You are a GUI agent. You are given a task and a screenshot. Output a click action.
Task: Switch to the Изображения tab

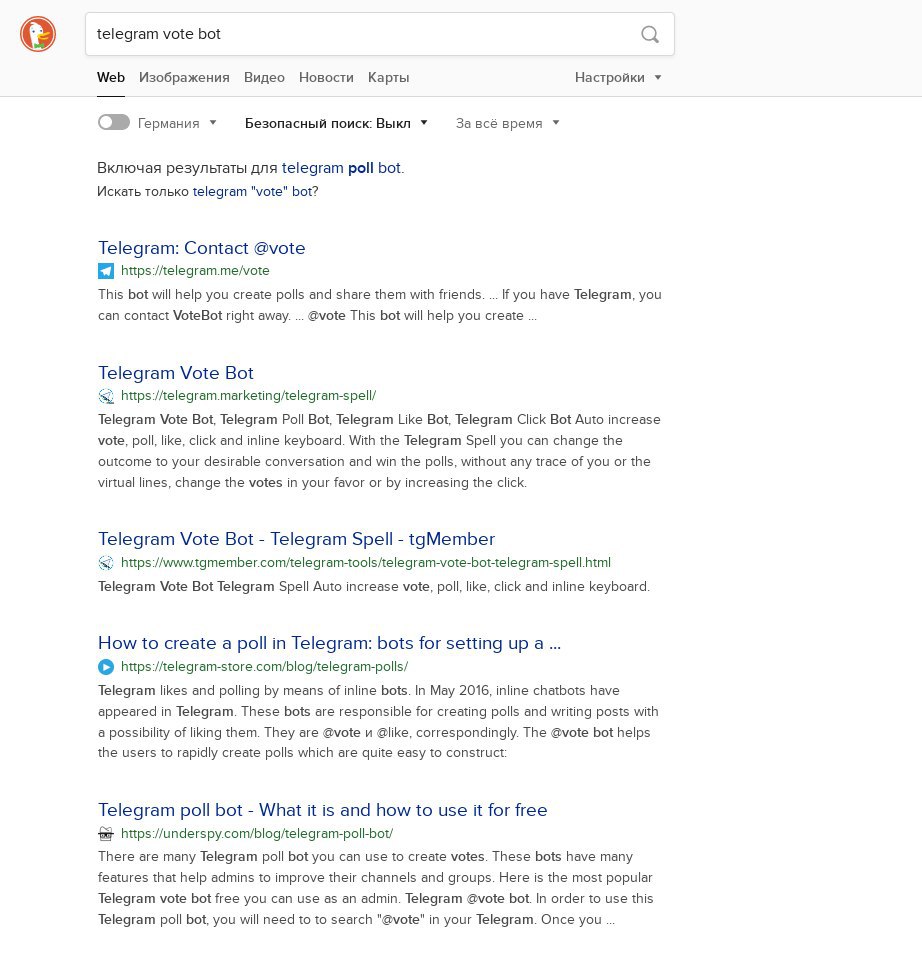[x=184, y=77]
